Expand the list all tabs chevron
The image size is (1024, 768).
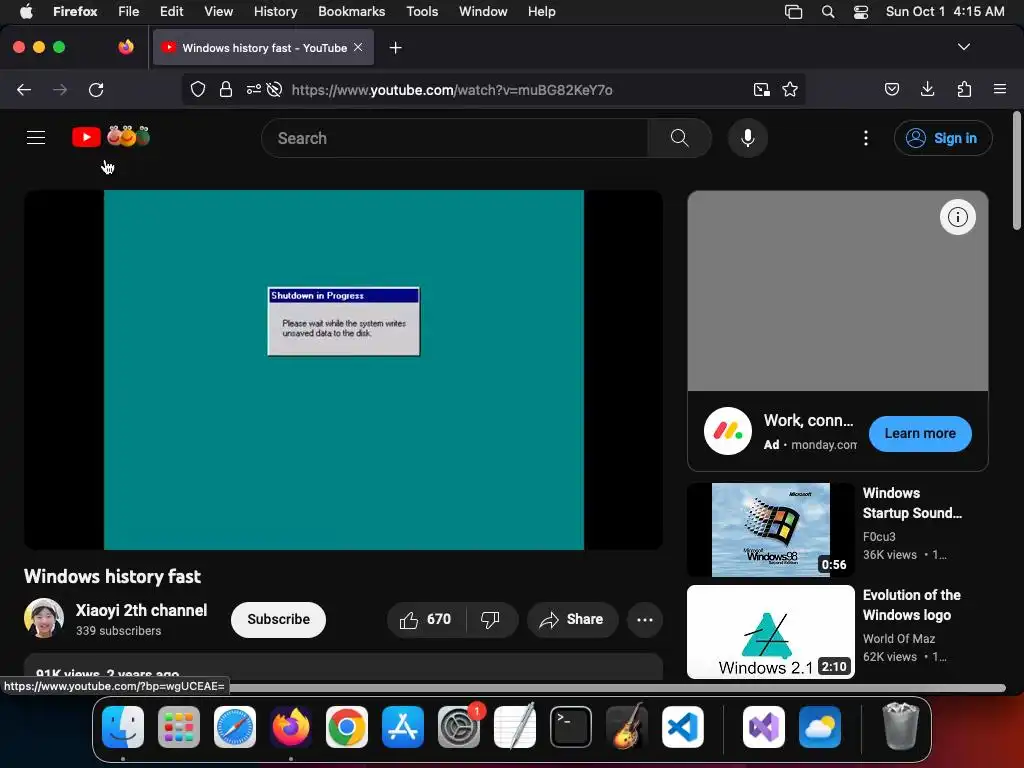point(963,47)
